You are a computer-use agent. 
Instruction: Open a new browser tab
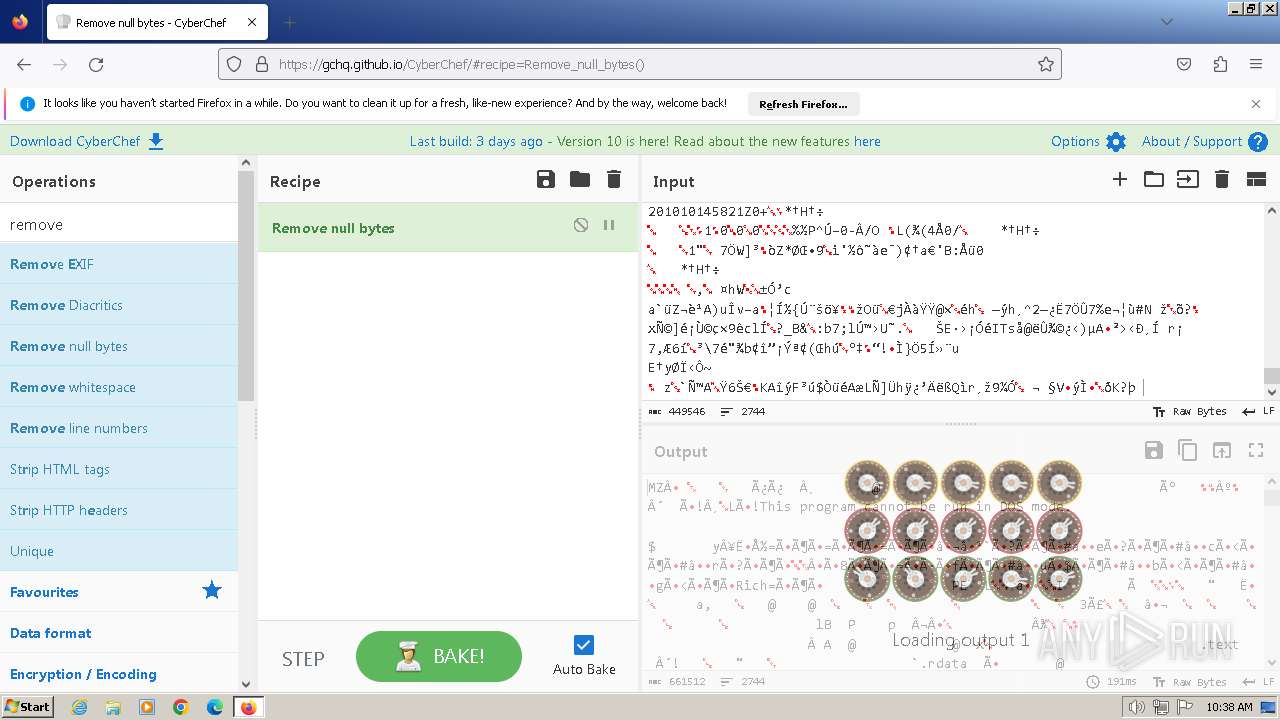coord(290,22)
